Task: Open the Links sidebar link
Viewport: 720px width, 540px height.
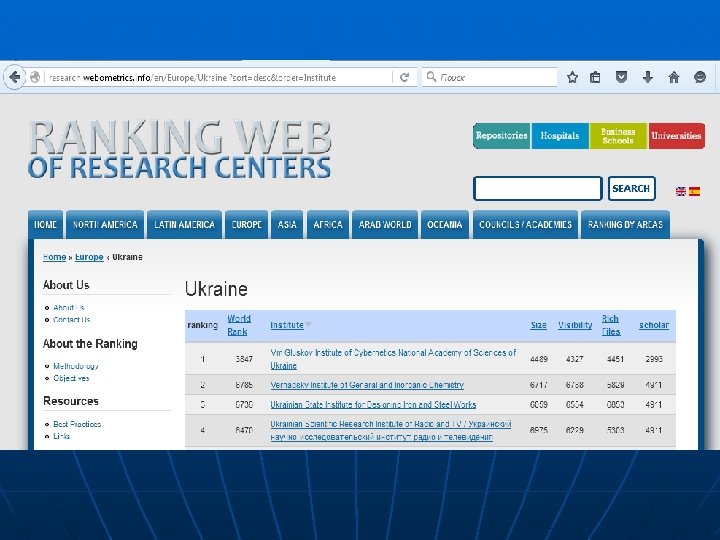Action: [x=62, y=436]
